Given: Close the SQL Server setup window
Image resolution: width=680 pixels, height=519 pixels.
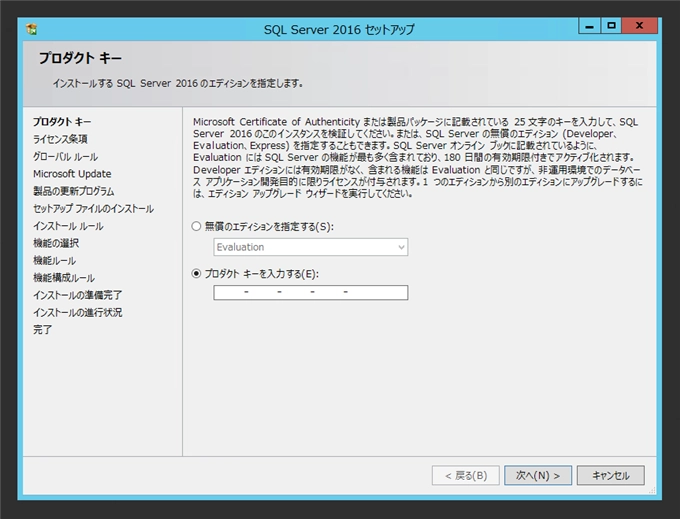Looking at the screenshot, I should tap(640, 26).
